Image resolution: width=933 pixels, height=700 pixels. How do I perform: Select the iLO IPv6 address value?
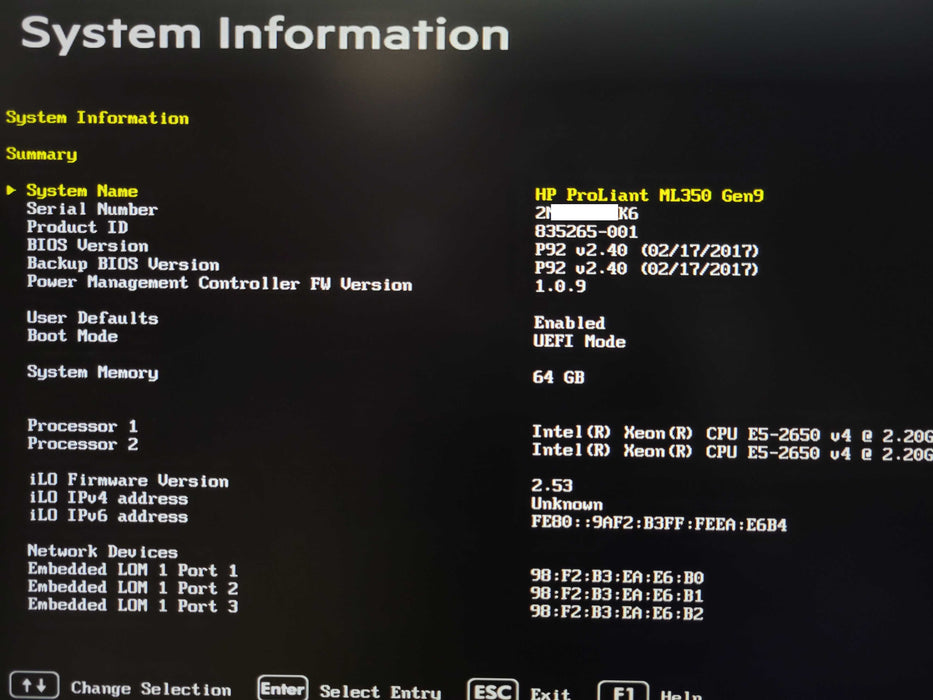point(659,523)
